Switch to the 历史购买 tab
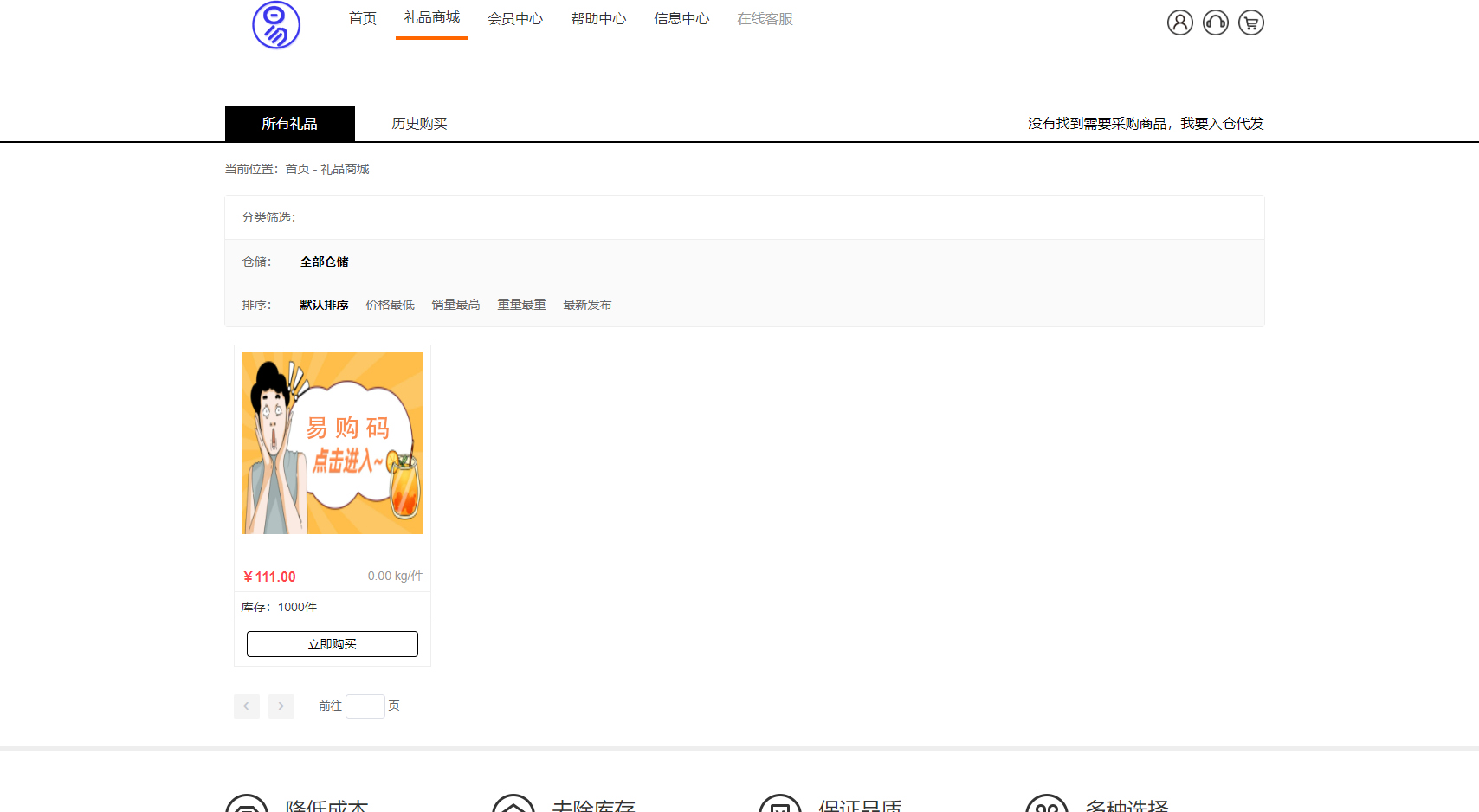This screenshot has height=812, width=1479. [x=419, y=124]
